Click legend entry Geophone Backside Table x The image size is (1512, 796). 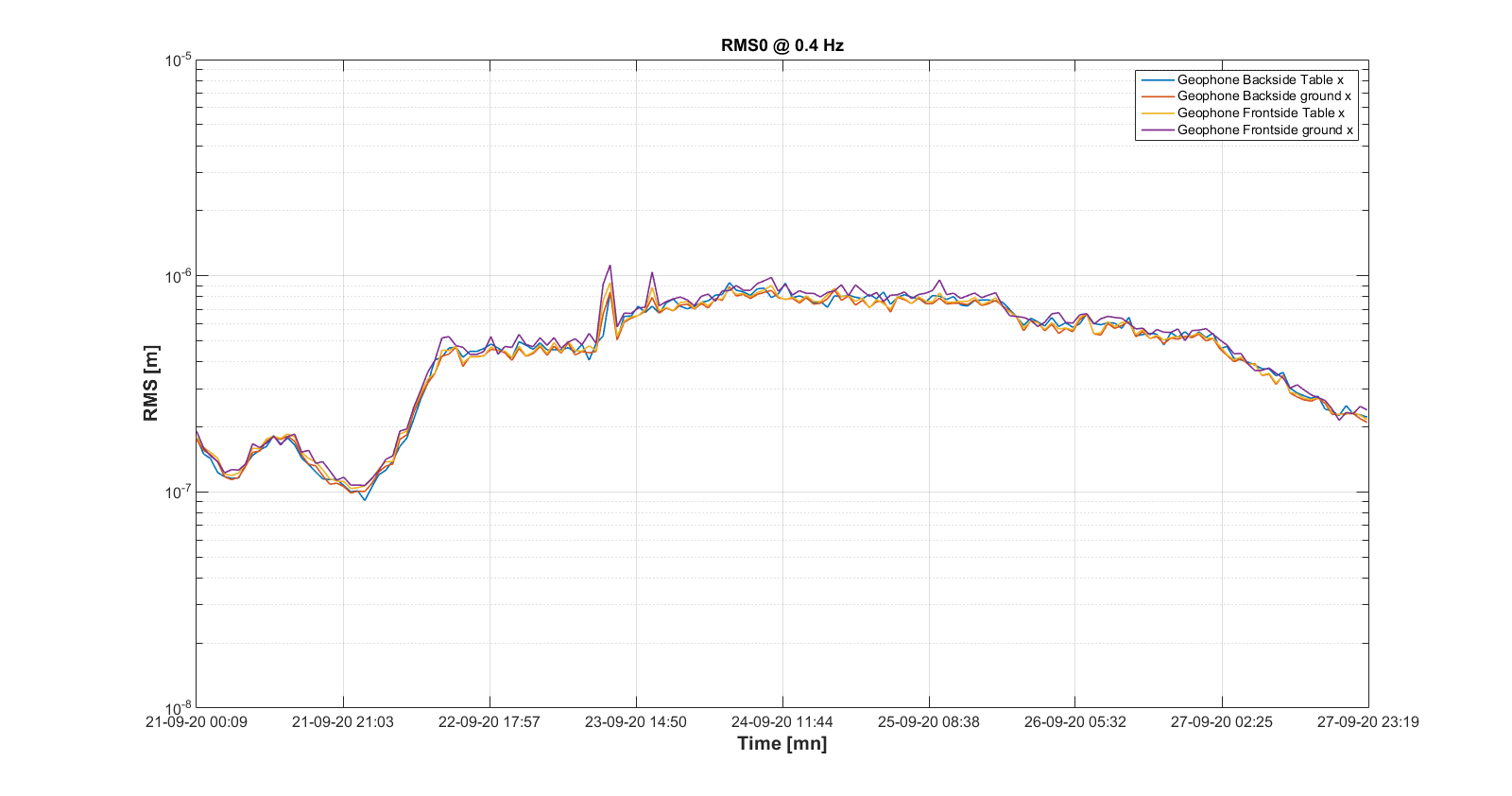[x=1260, y=79]
